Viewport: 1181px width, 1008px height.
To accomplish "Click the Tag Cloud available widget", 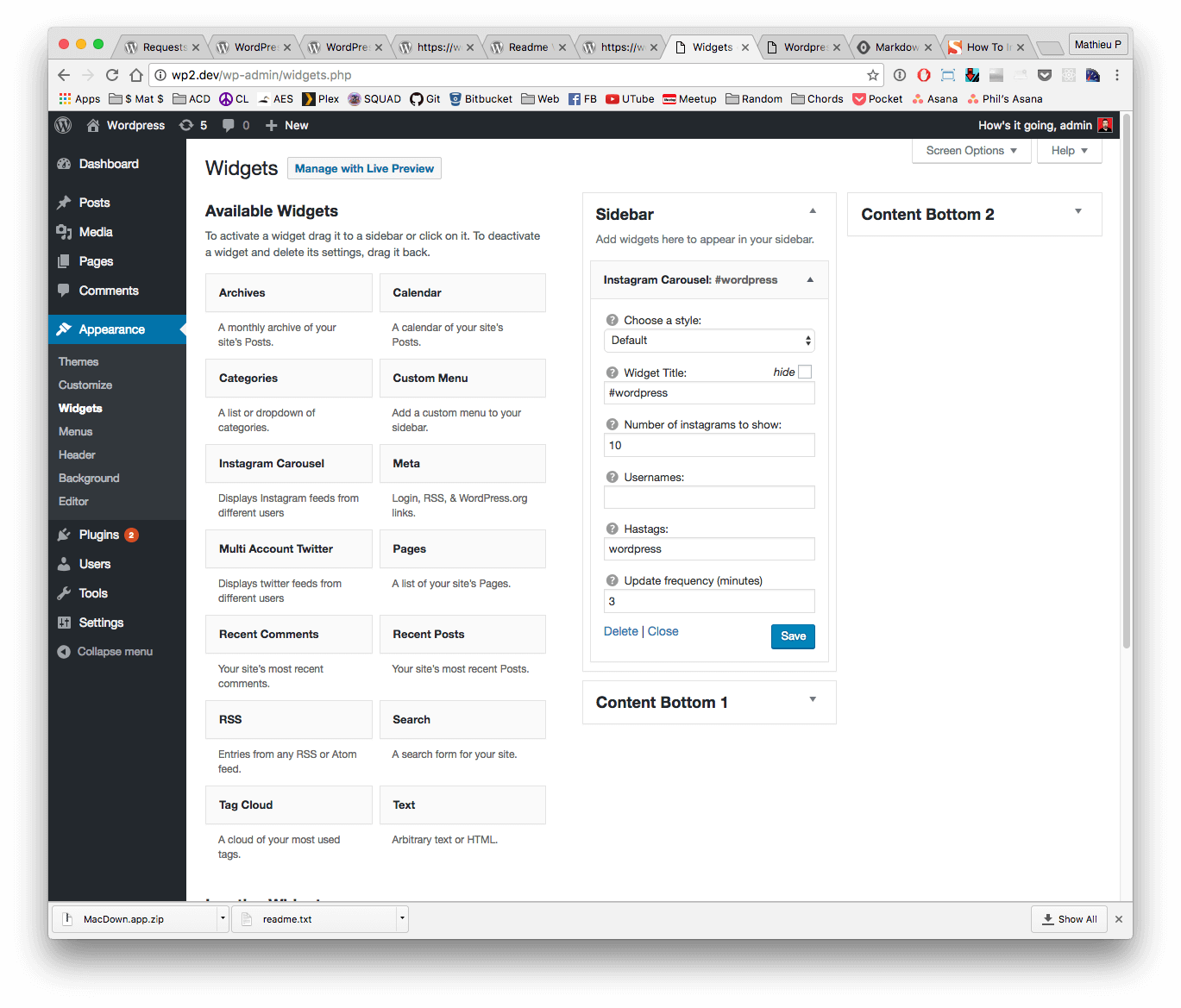I will (x=289, y=805).
